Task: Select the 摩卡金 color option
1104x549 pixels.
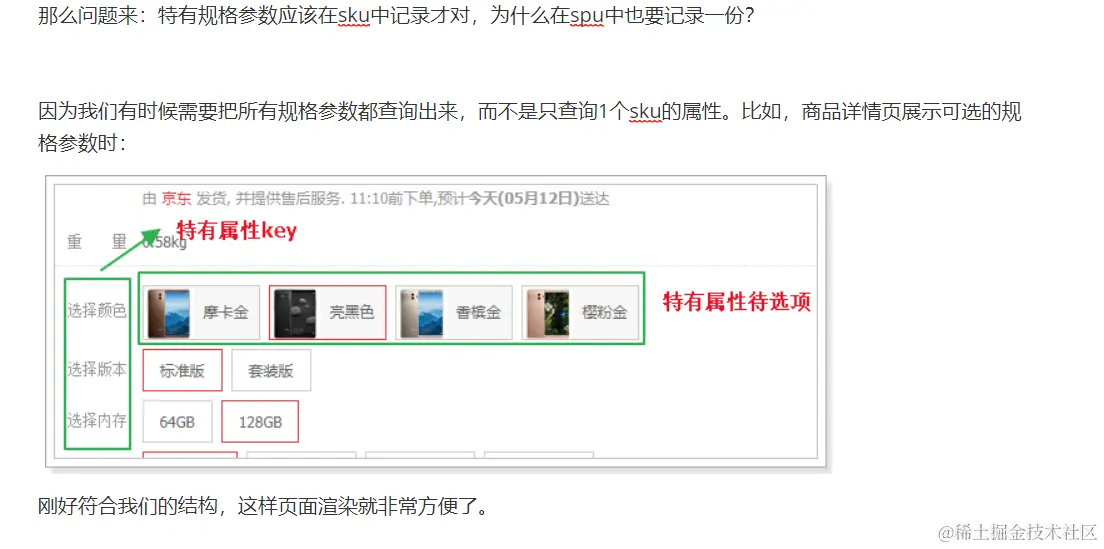Action: tap(201, 313)
